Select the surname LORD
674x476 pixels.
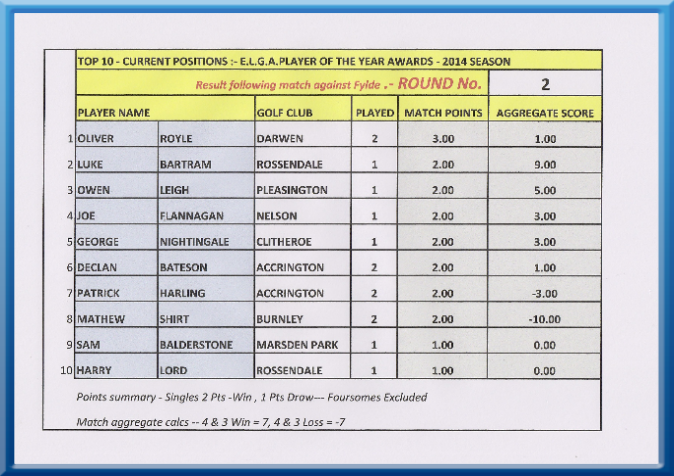click(173, 370)
